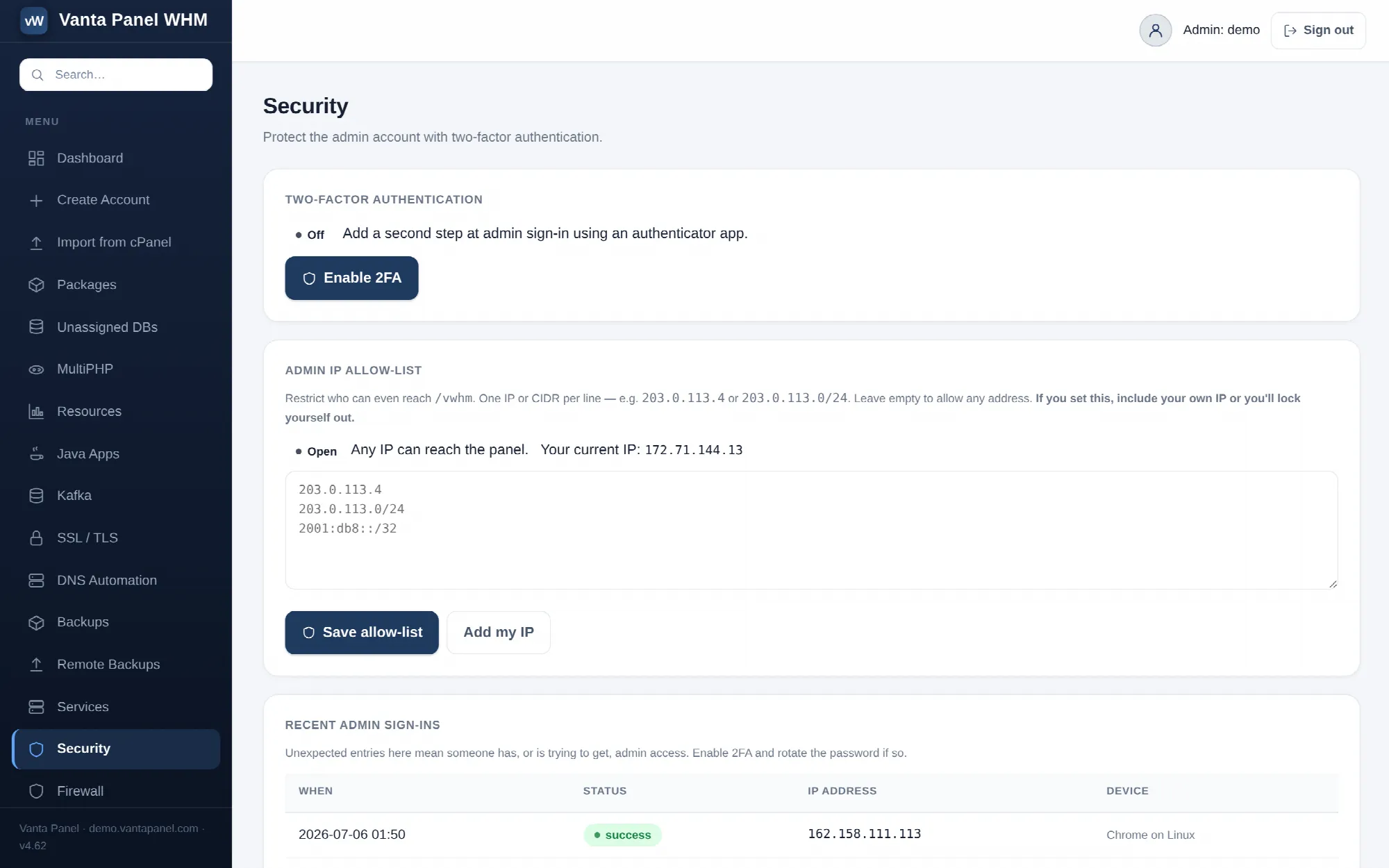Go to MultiPHP settings
This screenshot has height=868, width=1389.
116,369
